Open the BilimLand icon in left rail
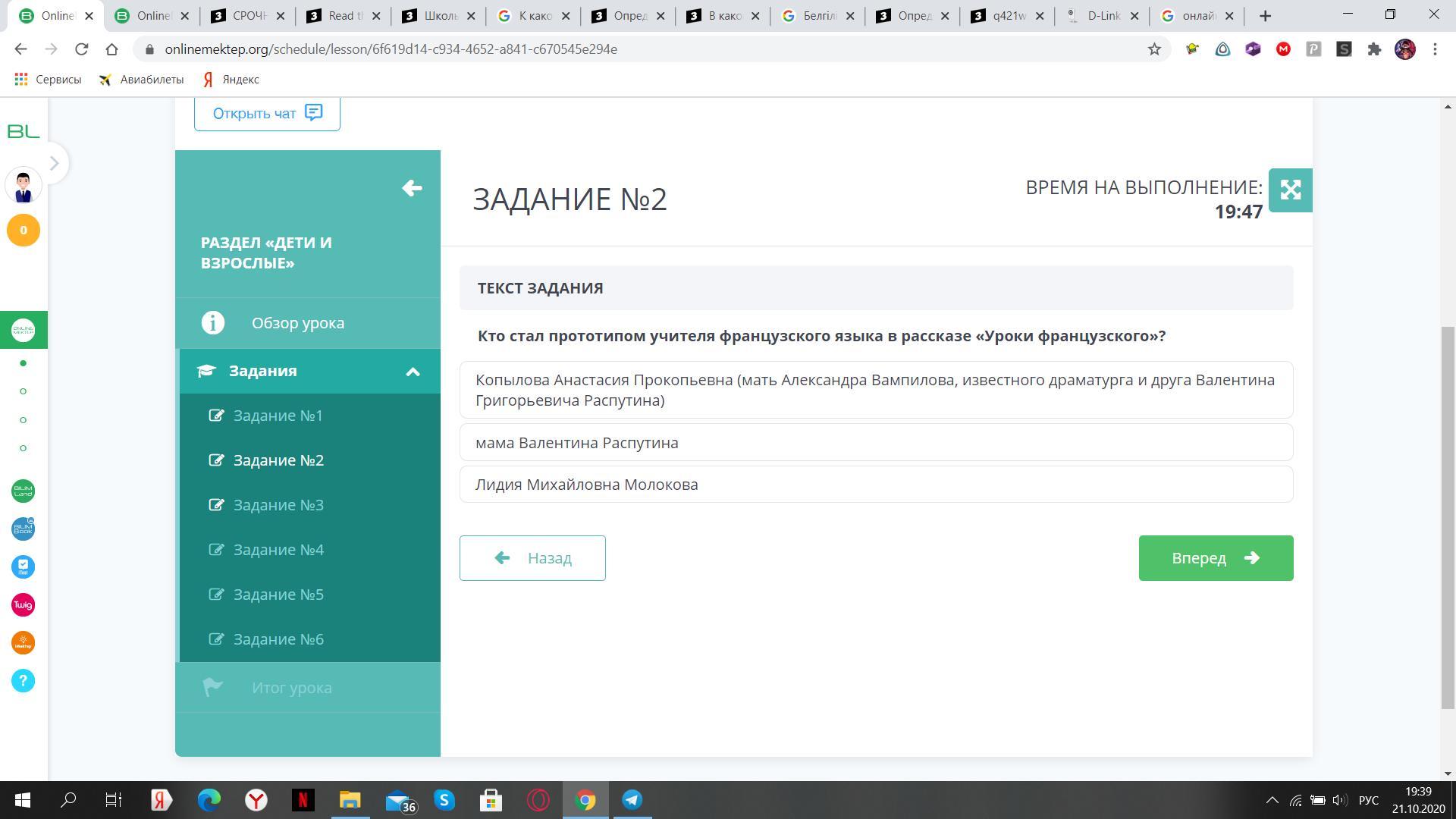The image size is (1456, 819). coord(23,491)
